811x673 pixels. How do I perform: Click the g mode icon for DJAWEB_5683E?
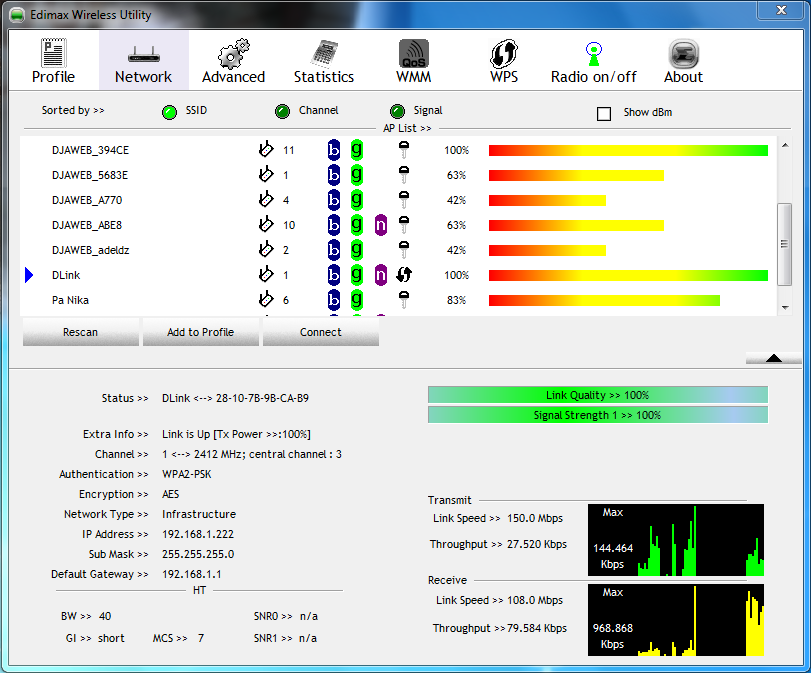(x=357, y=175)
